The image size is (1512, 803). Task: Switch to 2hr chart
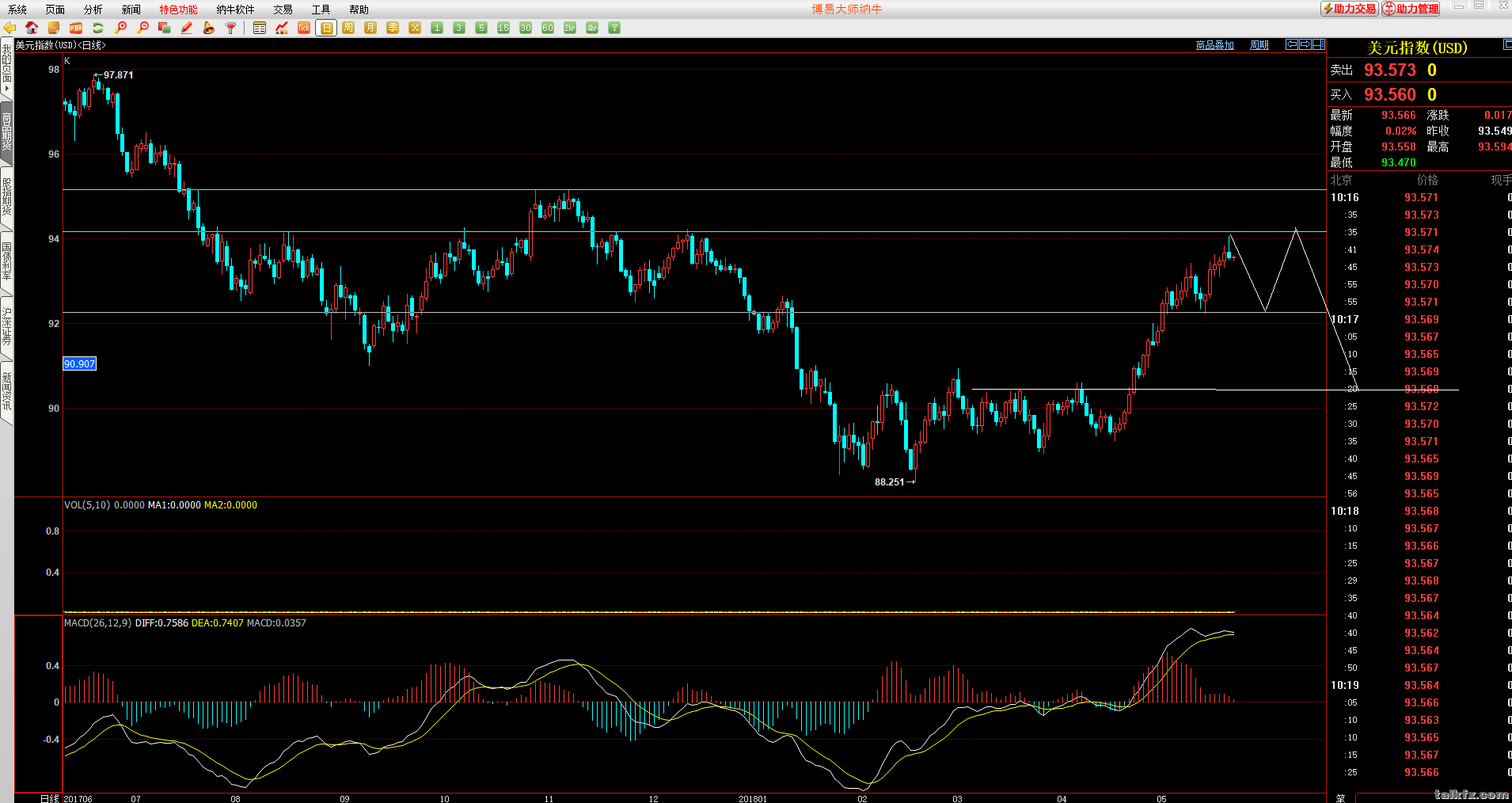coord(570,28)
